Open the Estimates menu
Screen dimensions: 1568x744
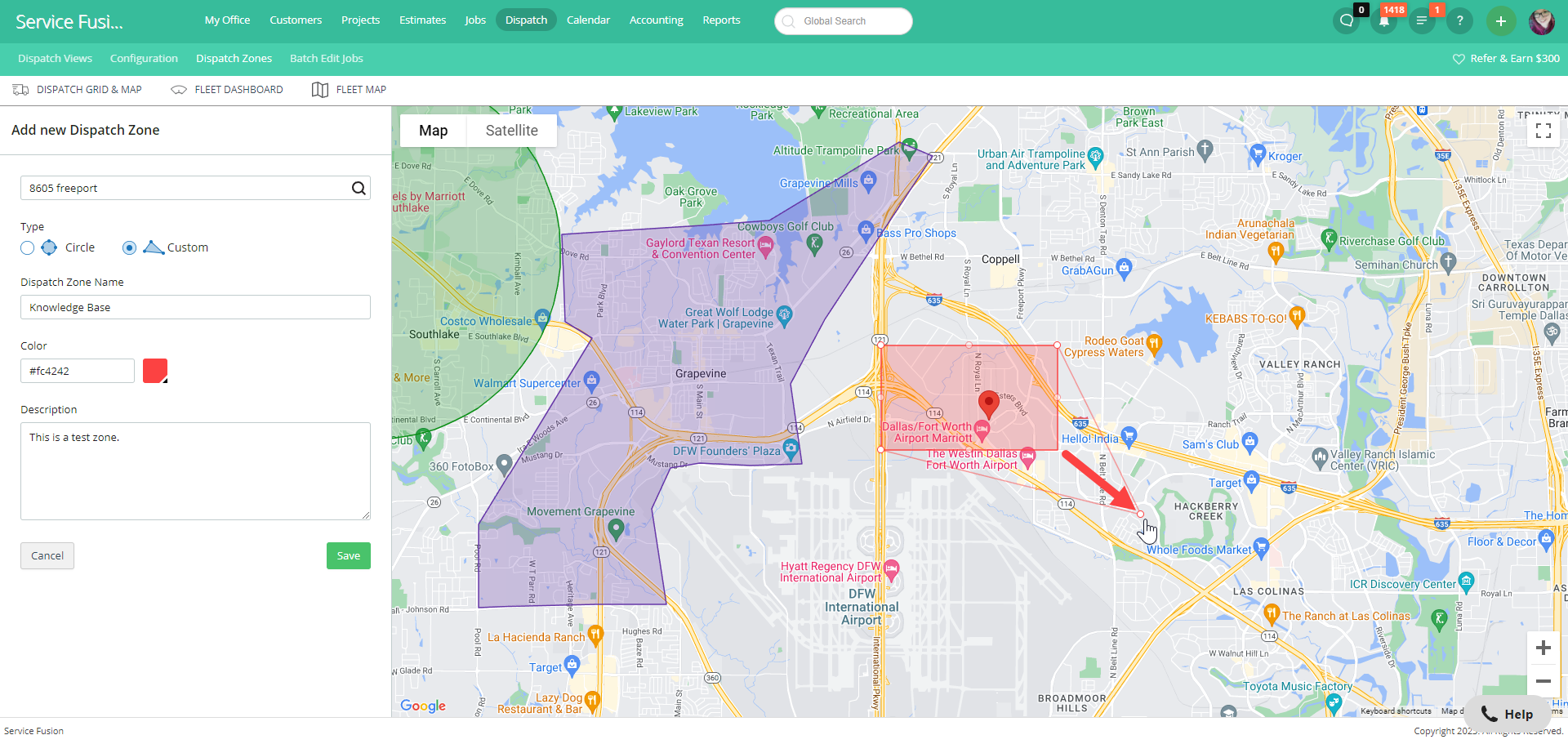coord(422,20)
